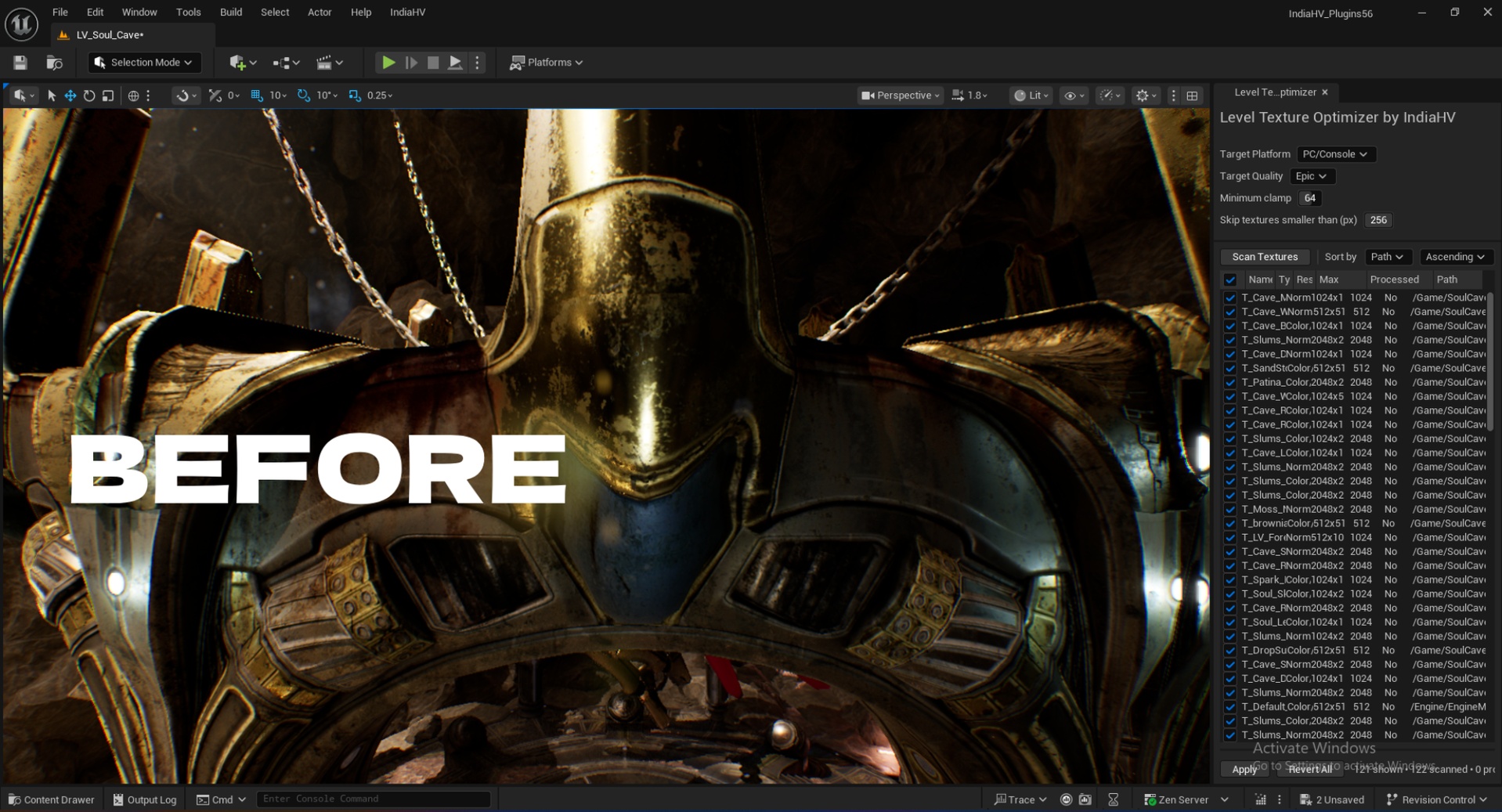The height and width of the screenshot is (812, 1502).
Task: Open grid snap value 10 dropdown
Action: pyautogui.click(x=279, y=96)
